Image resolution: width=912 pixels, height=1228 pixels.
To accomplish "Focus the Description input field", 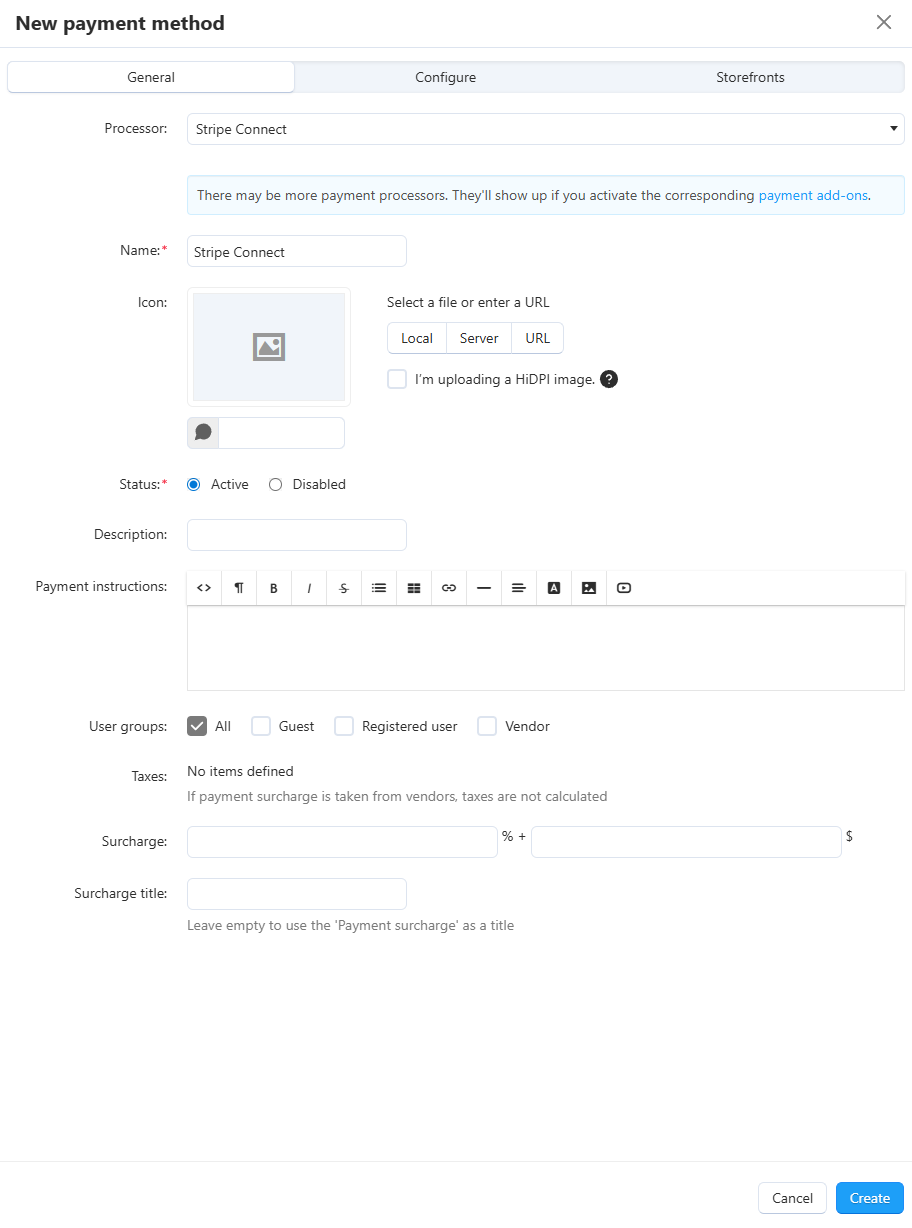I will [x=297, y=535].
